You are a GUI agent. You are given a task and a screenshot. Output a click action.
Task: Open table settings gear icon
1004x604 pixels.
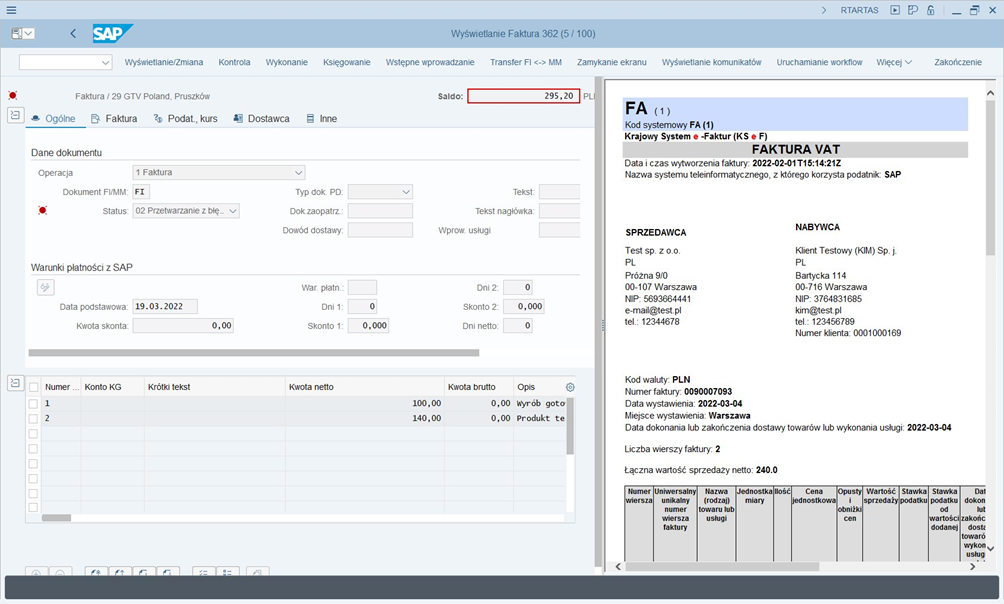pyautogui.click(x=570, y=387)
